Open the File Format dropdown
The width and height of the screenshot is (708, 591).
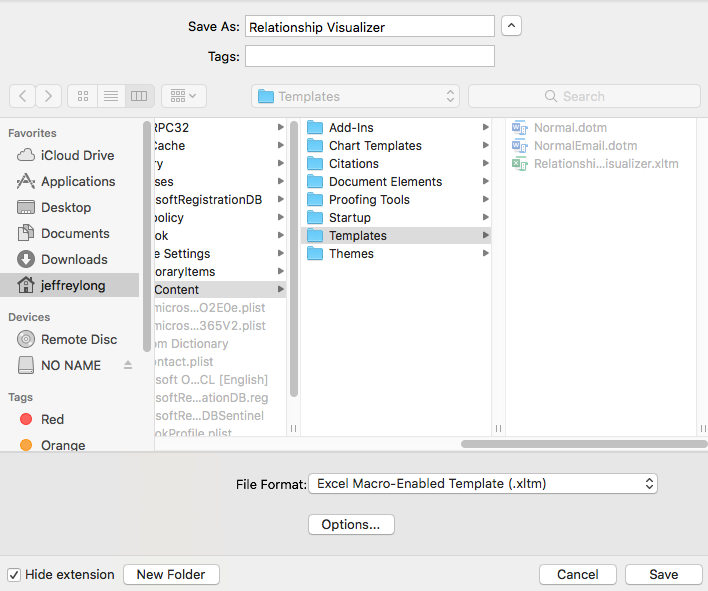tap(482, 484)
